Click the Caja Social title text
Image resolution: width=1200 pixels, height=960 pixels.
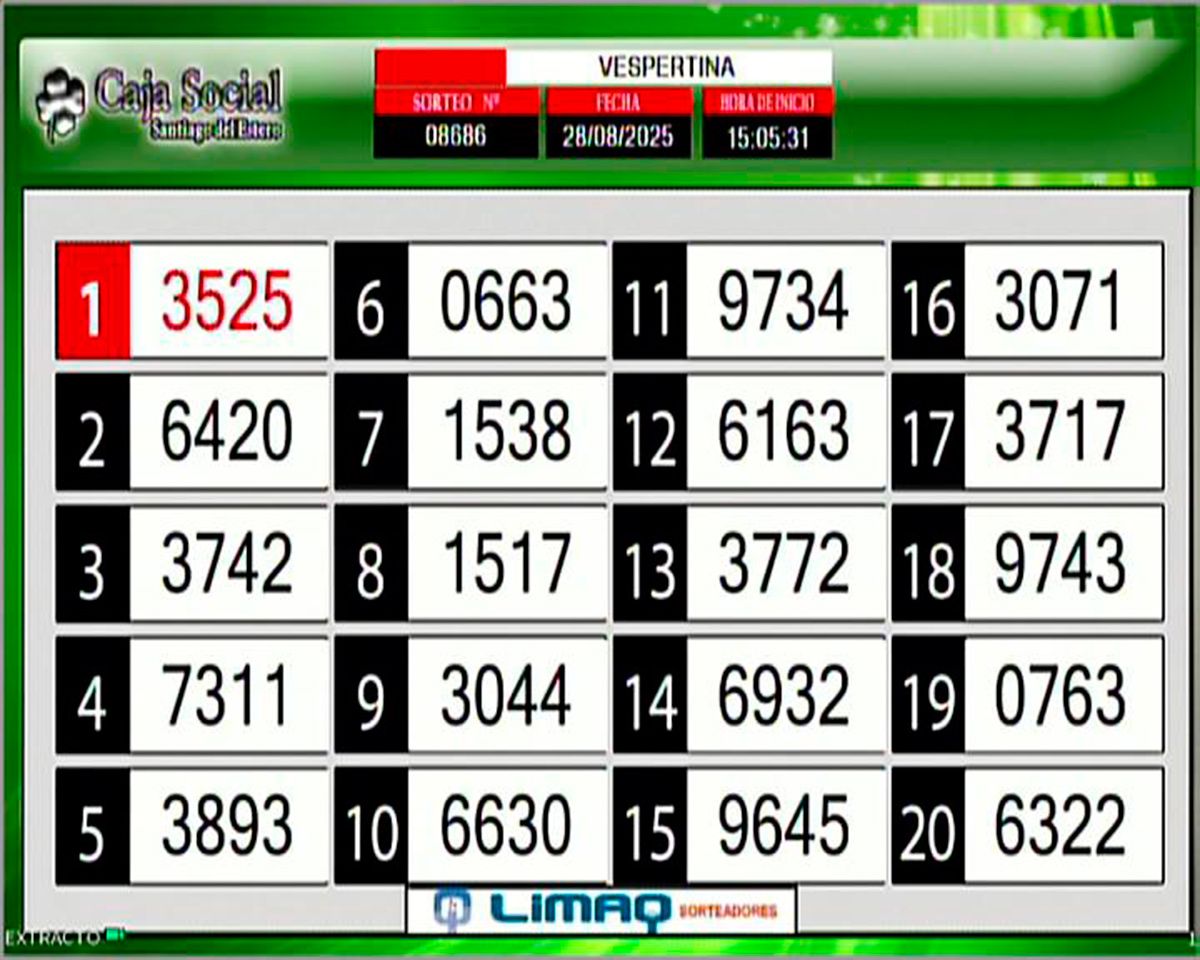[188, 92]
